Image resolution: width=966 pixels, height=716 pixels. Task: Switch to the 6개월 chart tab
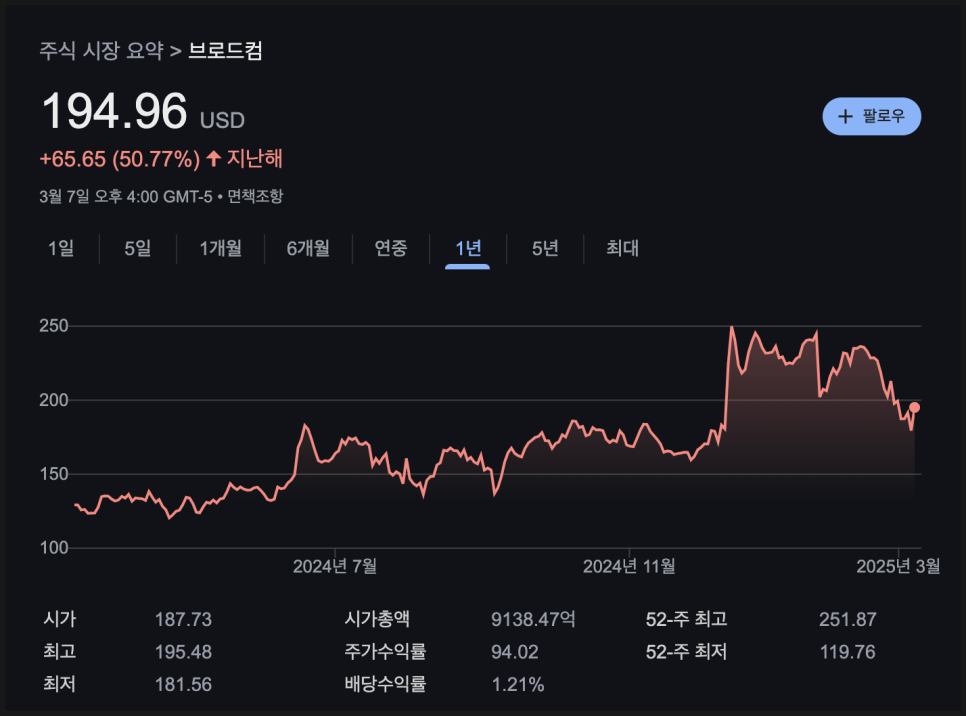click(308, 248)
